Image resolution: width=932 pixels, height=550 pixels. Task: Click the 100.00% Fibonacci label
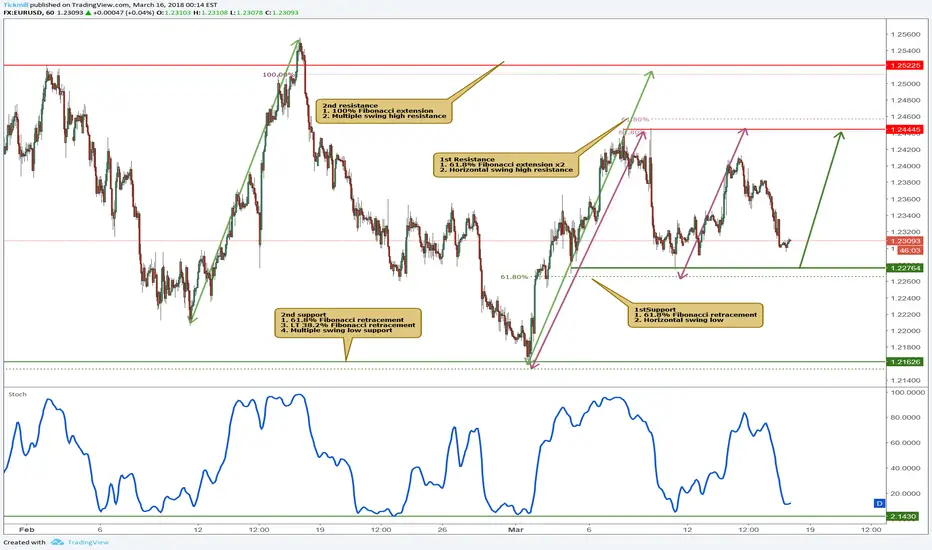pos(278,75)
